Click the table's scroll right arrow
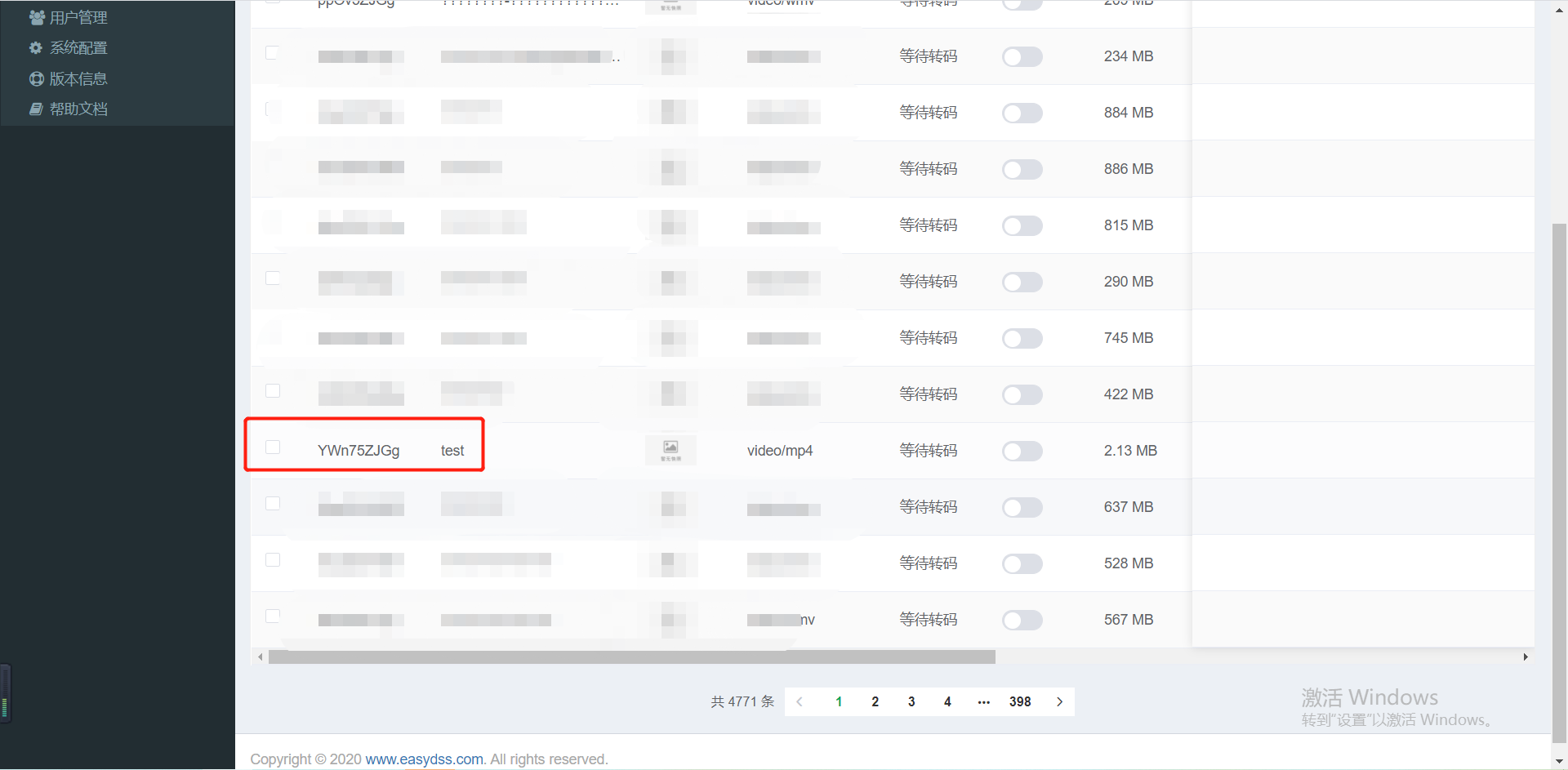The width and height of the screenshot is (1568, 770). [1526, 657]
